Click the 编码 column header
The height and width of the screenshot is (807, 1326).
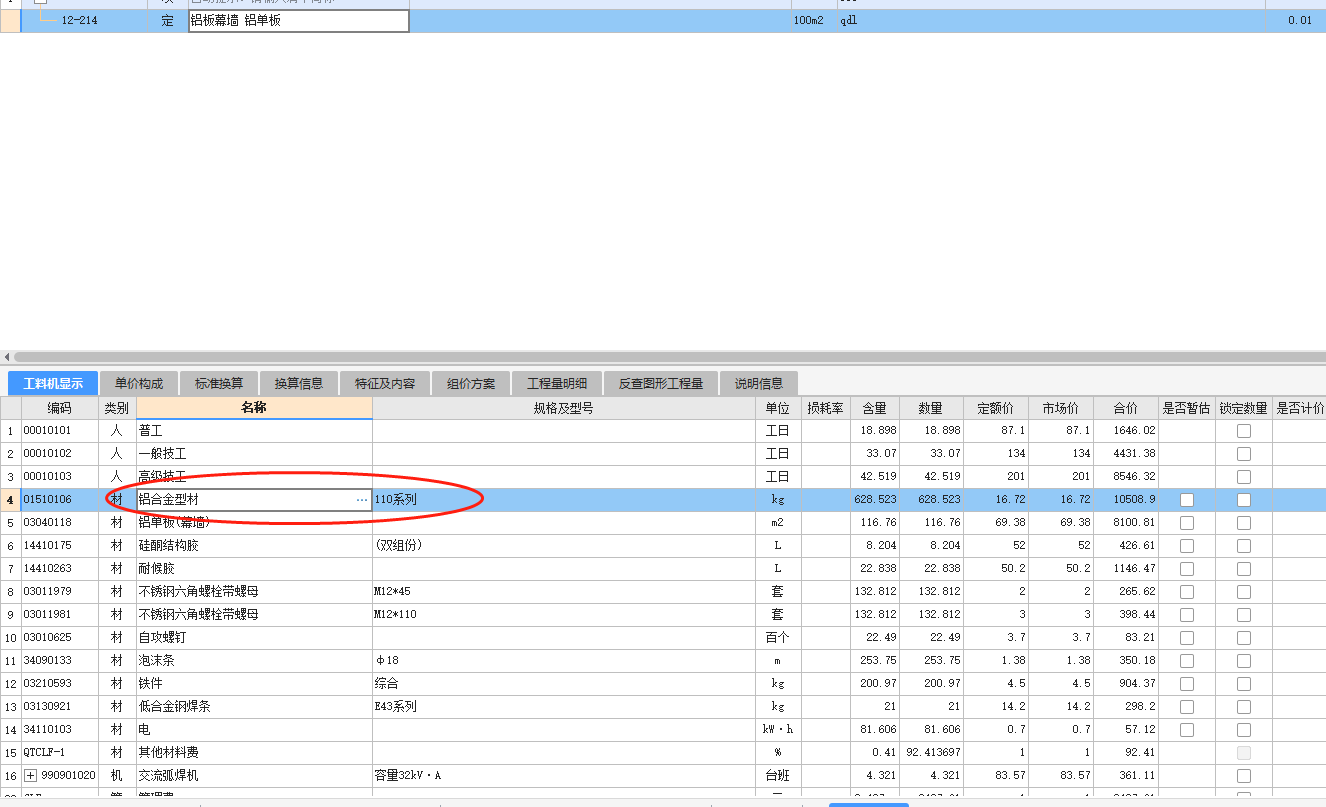coord(60,408)
